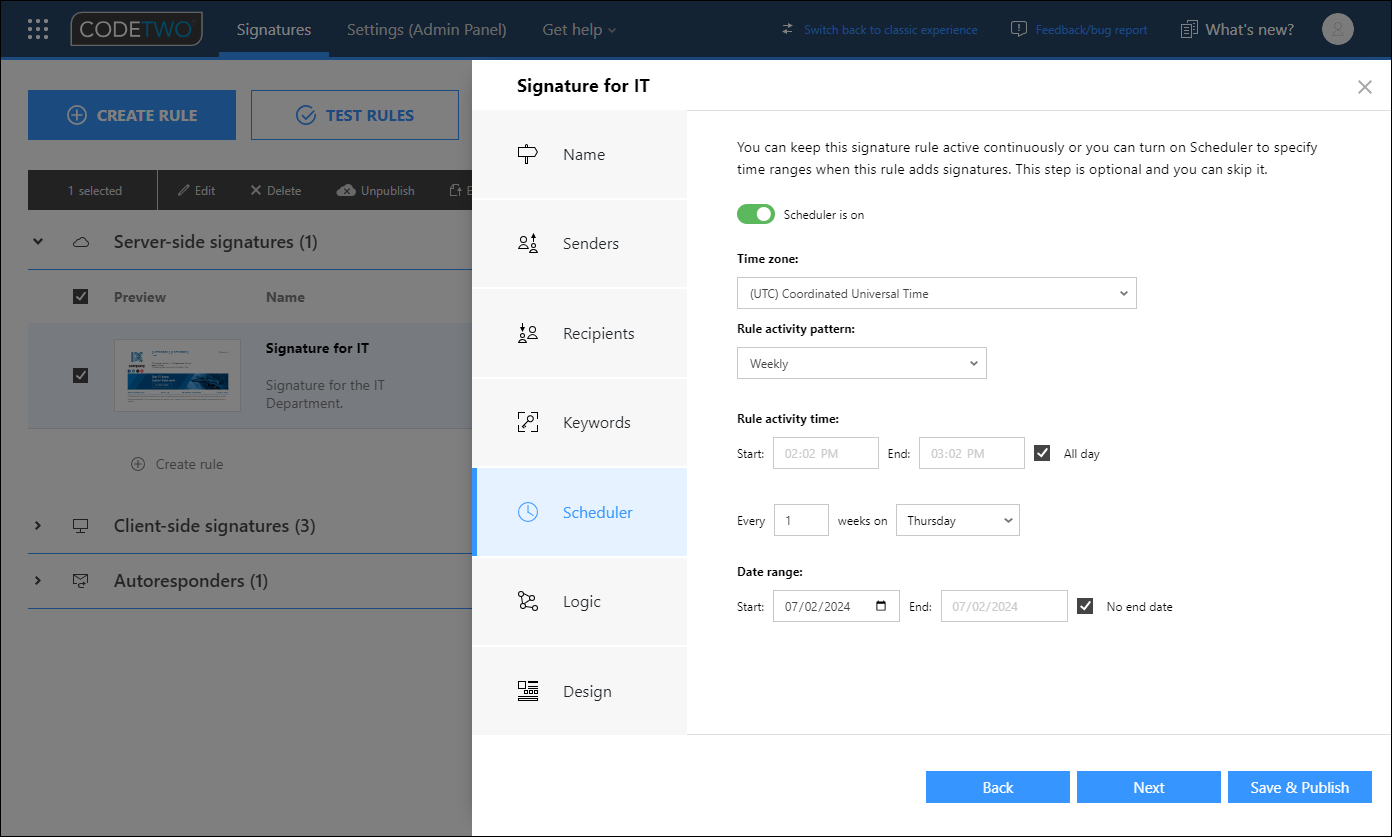Turn off the Scheduler toggle
The width and height of the screenshot is (1392, 837).
tap(755, 213)
